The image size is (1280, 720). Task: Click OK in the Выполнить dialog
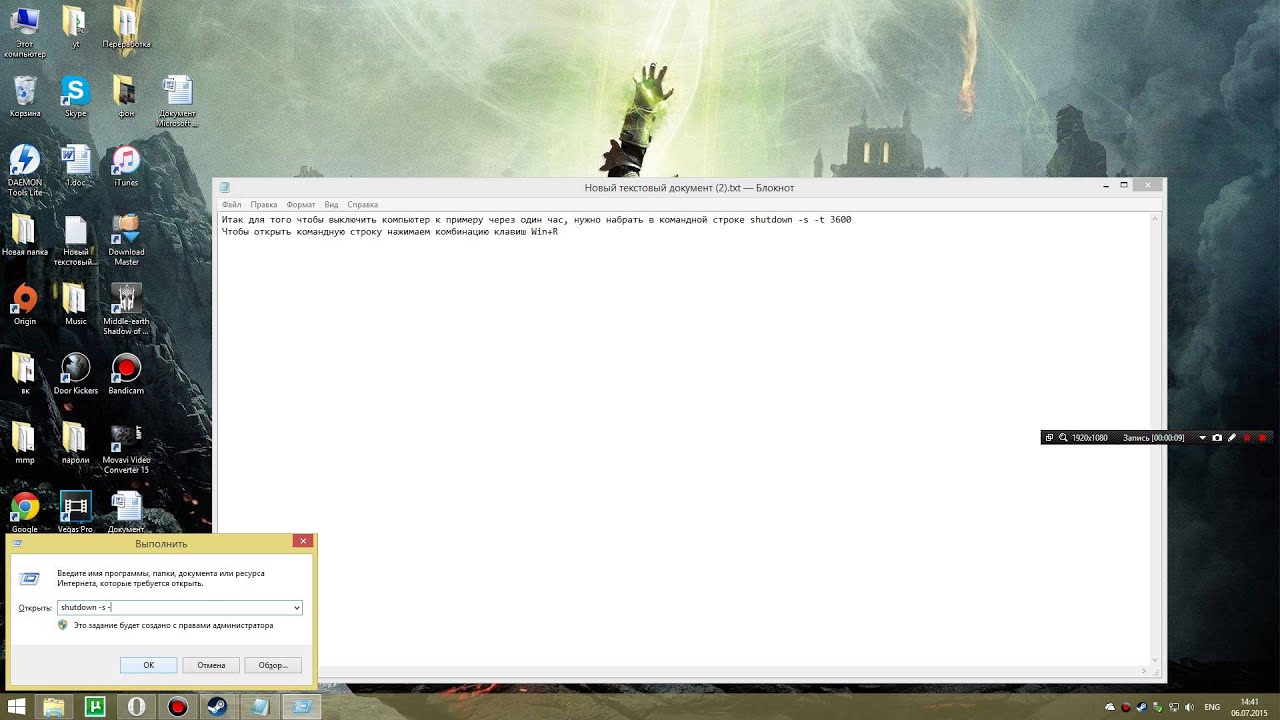tap(148, 665)
